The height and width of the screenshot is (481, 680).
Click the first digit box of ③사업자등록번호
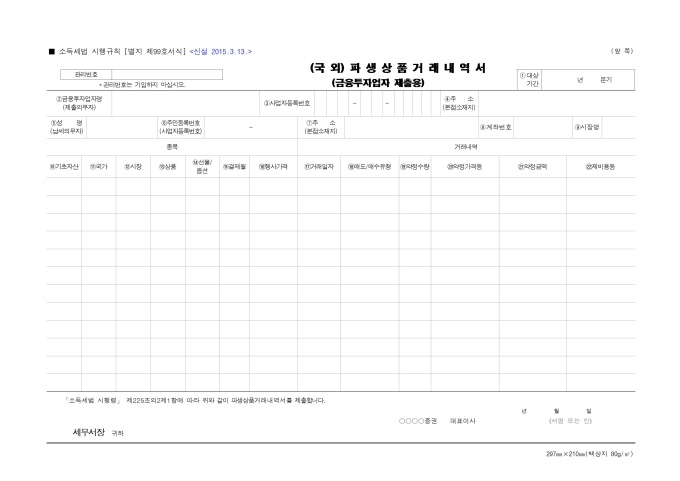click(x=320, y=104)
